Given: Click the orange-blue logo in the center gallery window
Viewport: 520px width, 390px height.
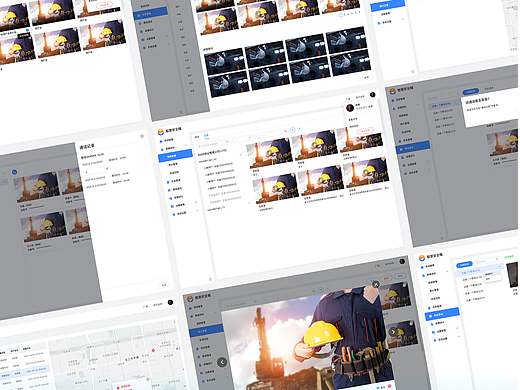Looking at the screenshot, I should (161, 132).
